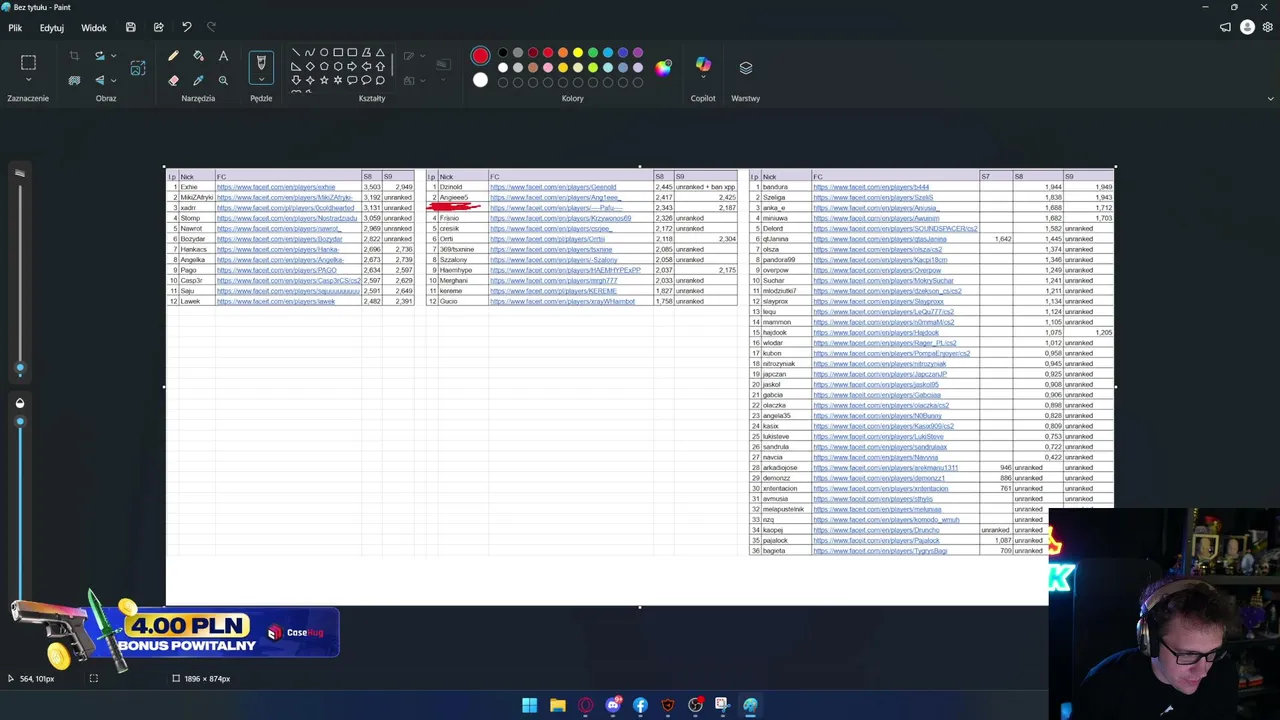Expand the selection tool options dropdown
The height and width of the screenshot is (720, 1280).
pyautogui.click(x=28, y=80)
